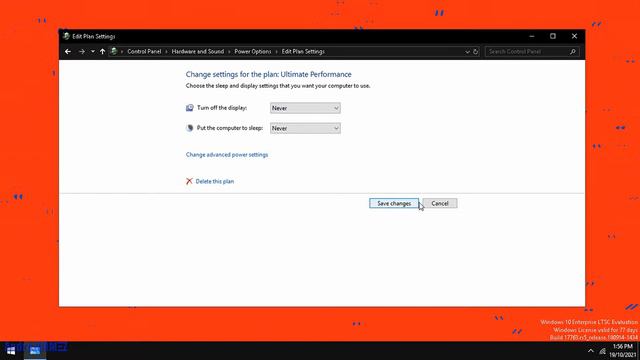The width and height of the screenshot is (640, 360).
Task: Click the sleep moon icon
Action: point(189,128)
